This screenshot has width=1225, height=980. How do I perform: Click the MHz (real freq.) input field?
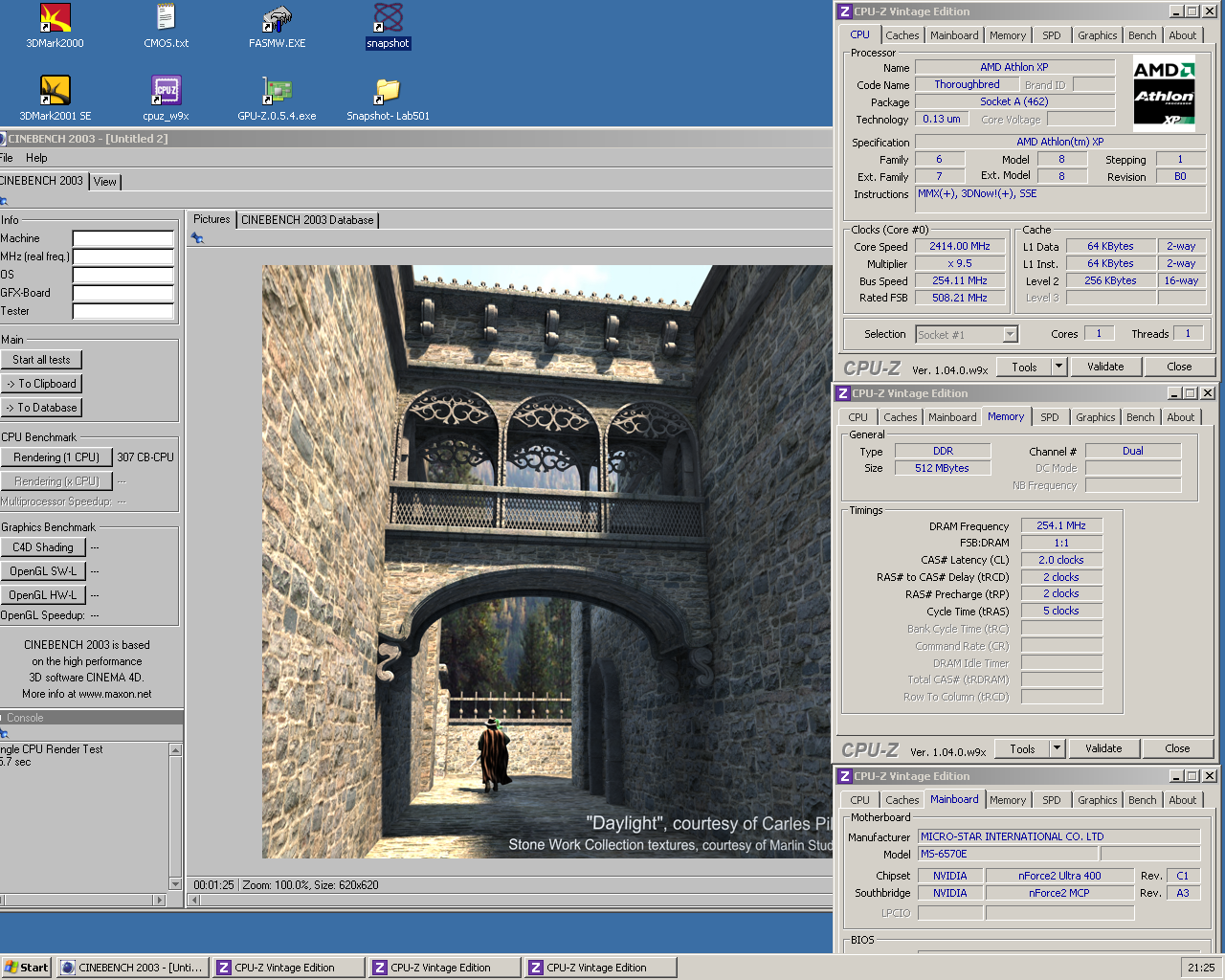pos(122,256)
